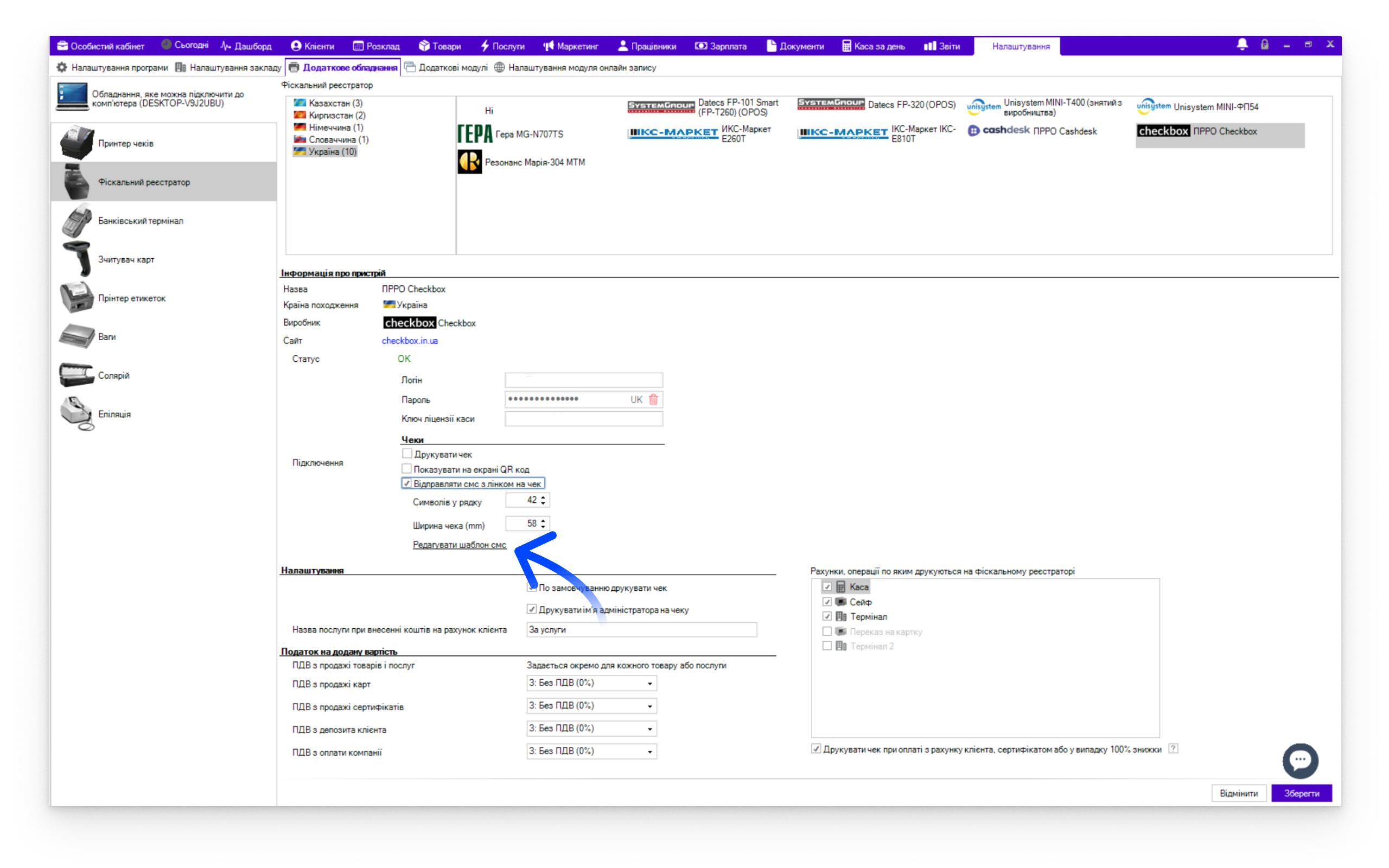Open the bank terminal device icon

77,220
